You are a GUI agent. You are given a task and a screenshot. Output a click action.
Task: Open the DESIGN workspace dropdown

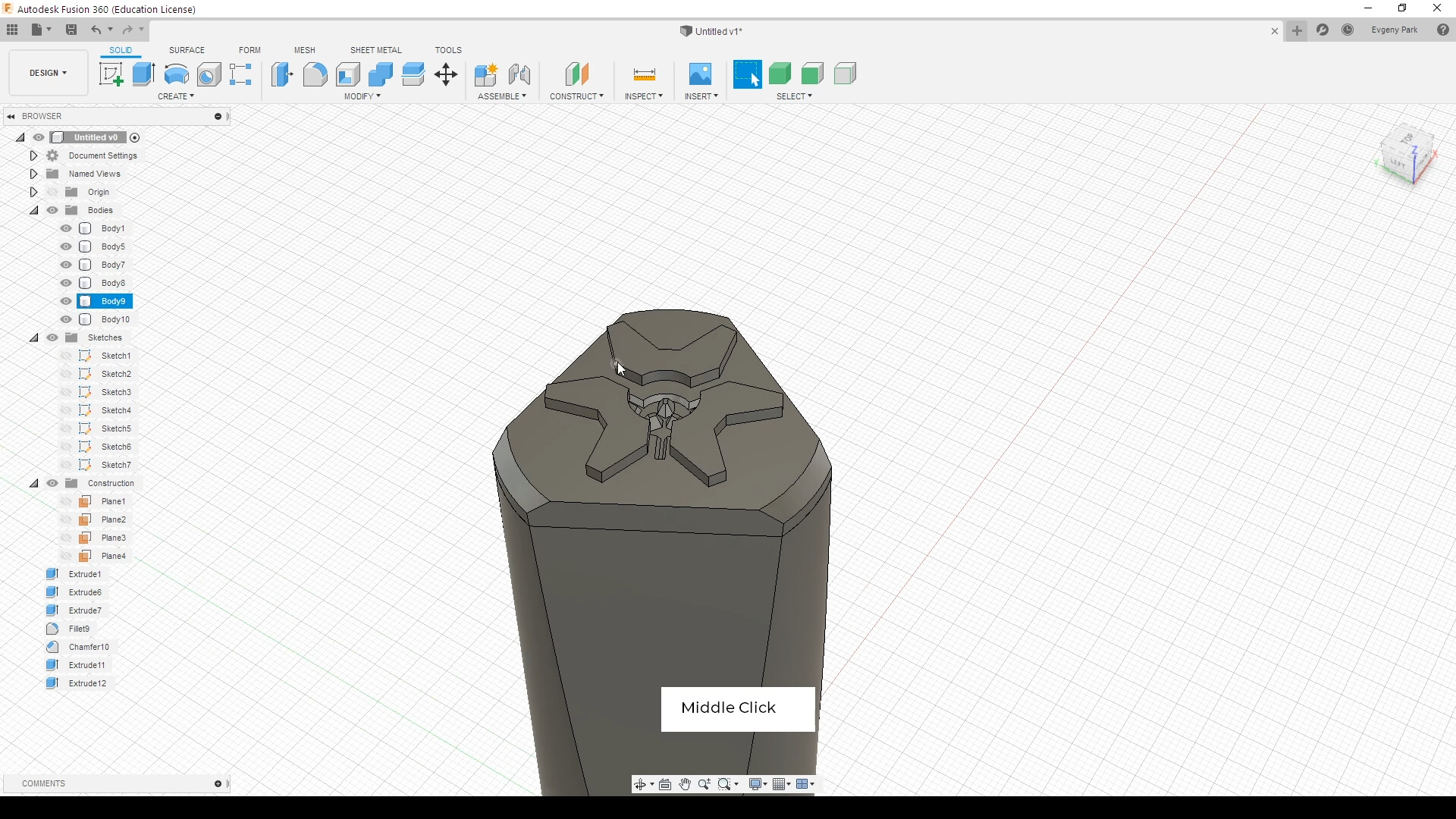pyautogui.click(x=49, y=73)
